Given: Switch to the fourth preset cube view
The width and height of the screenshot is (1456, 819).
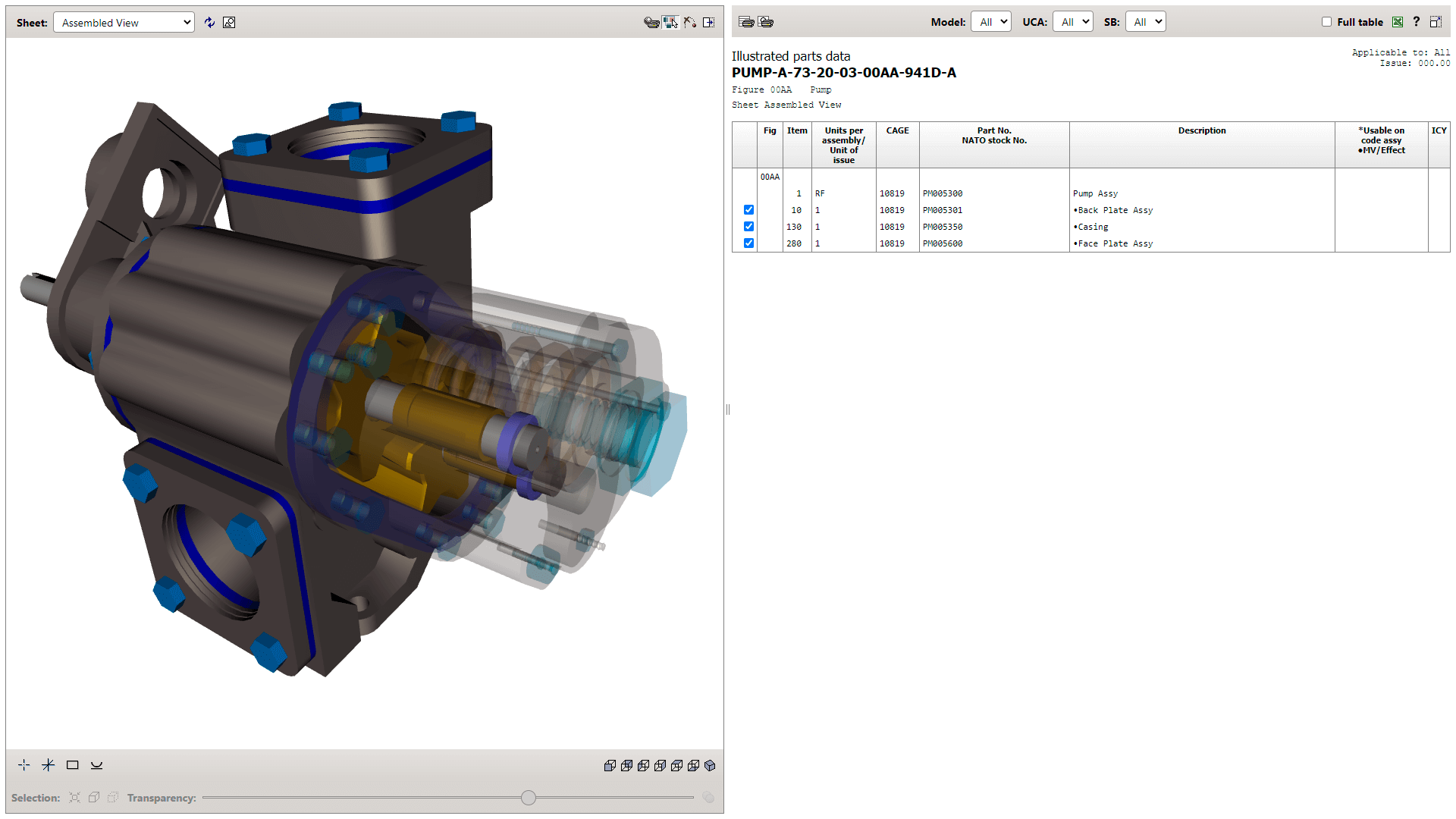Looking at the screenshot, I should [660, 766].
